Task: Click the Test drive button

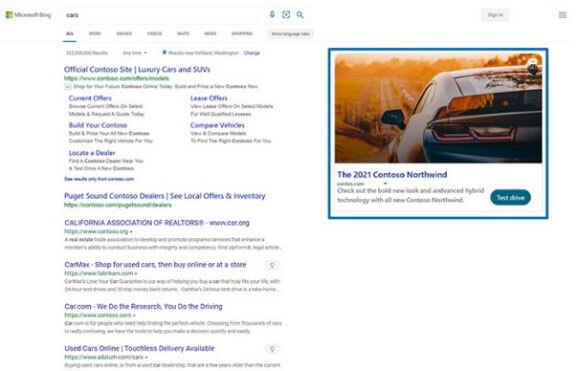Action: click(x=511, y=198)
